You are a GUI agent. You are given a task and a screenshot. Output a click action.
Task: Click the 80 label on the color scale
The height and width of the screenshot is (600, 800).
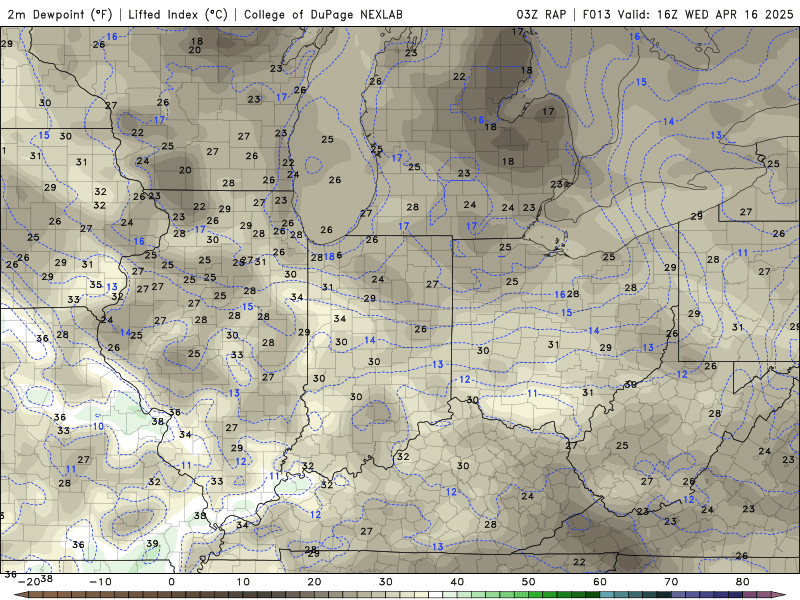click(x=743, y=582)
